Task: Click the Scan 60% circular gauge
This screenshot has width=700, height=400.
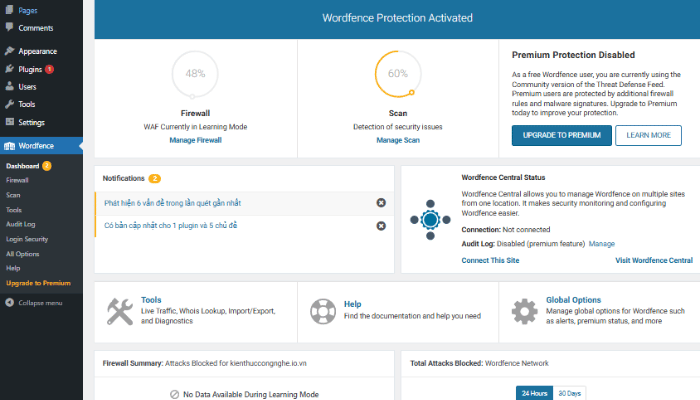Action: [398, 74]
